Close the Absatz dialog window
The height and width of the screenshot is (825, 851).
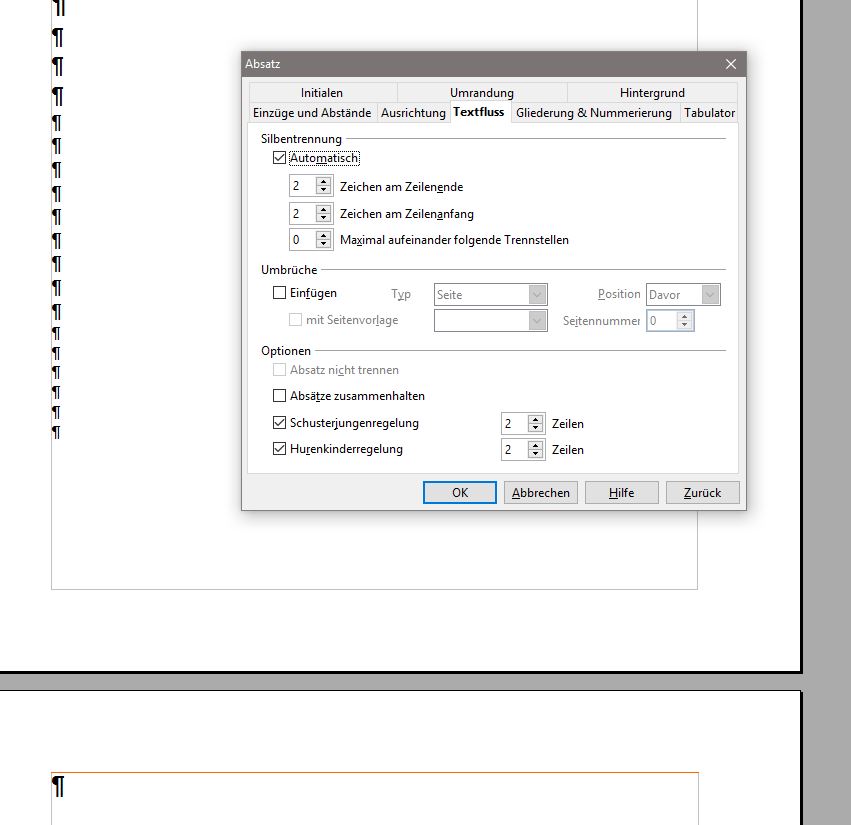pos(731,64)
